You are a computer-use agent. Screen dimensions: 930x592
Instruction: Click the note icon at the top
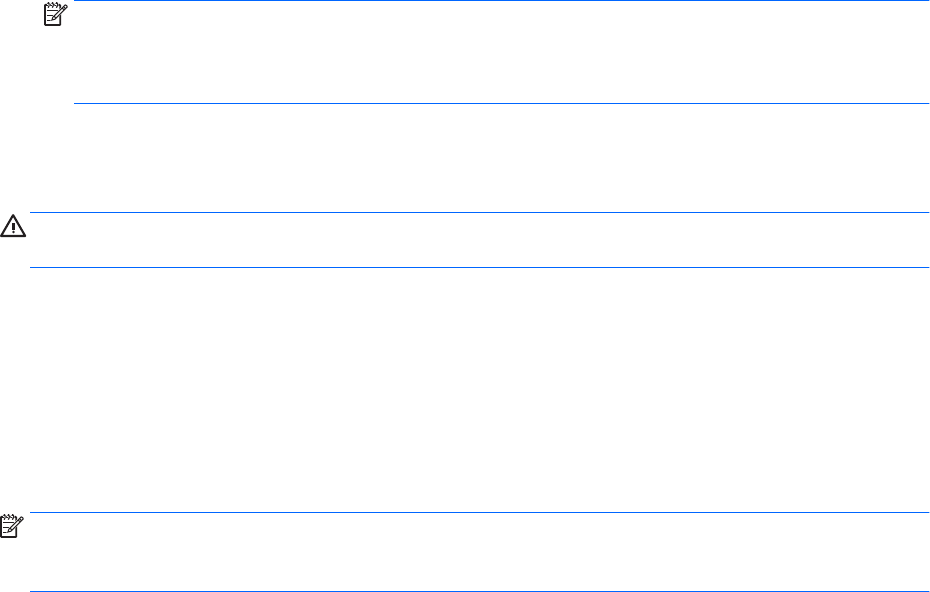pos(51,14)
